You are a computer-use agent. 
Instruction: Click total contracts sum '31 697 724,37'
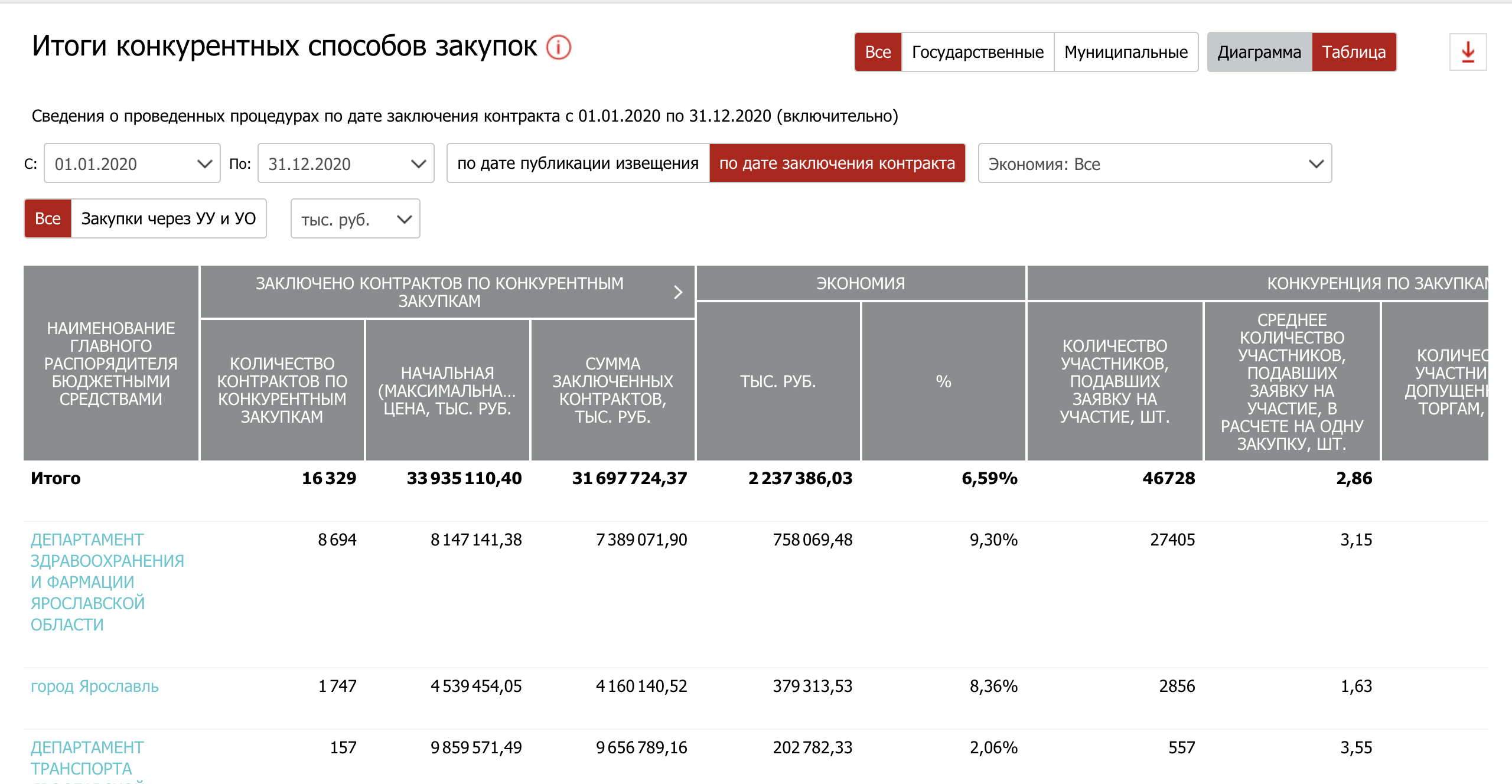pos(630,478)
